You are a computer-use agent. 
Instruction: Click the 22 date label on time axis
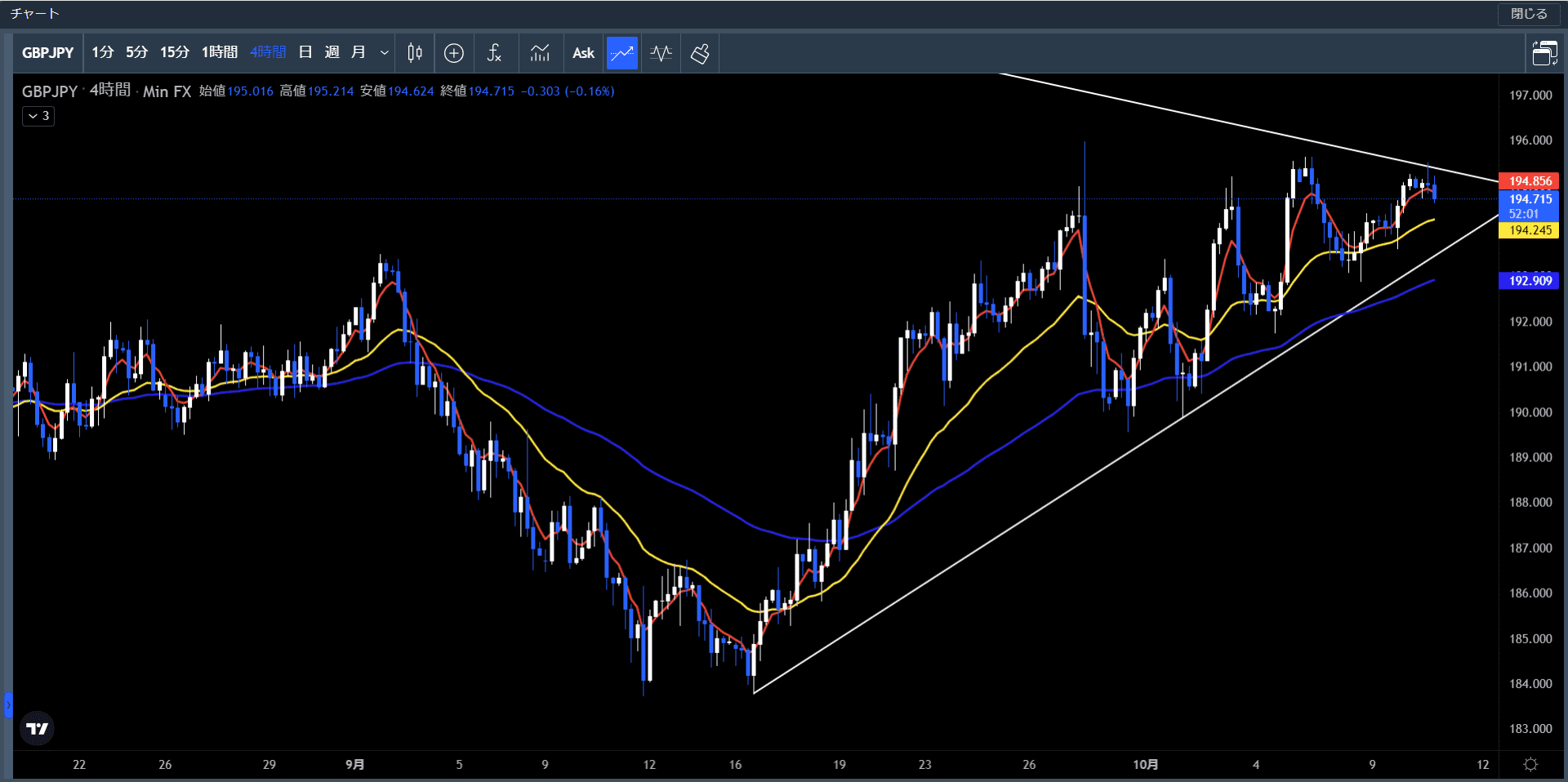click(79, 765)
